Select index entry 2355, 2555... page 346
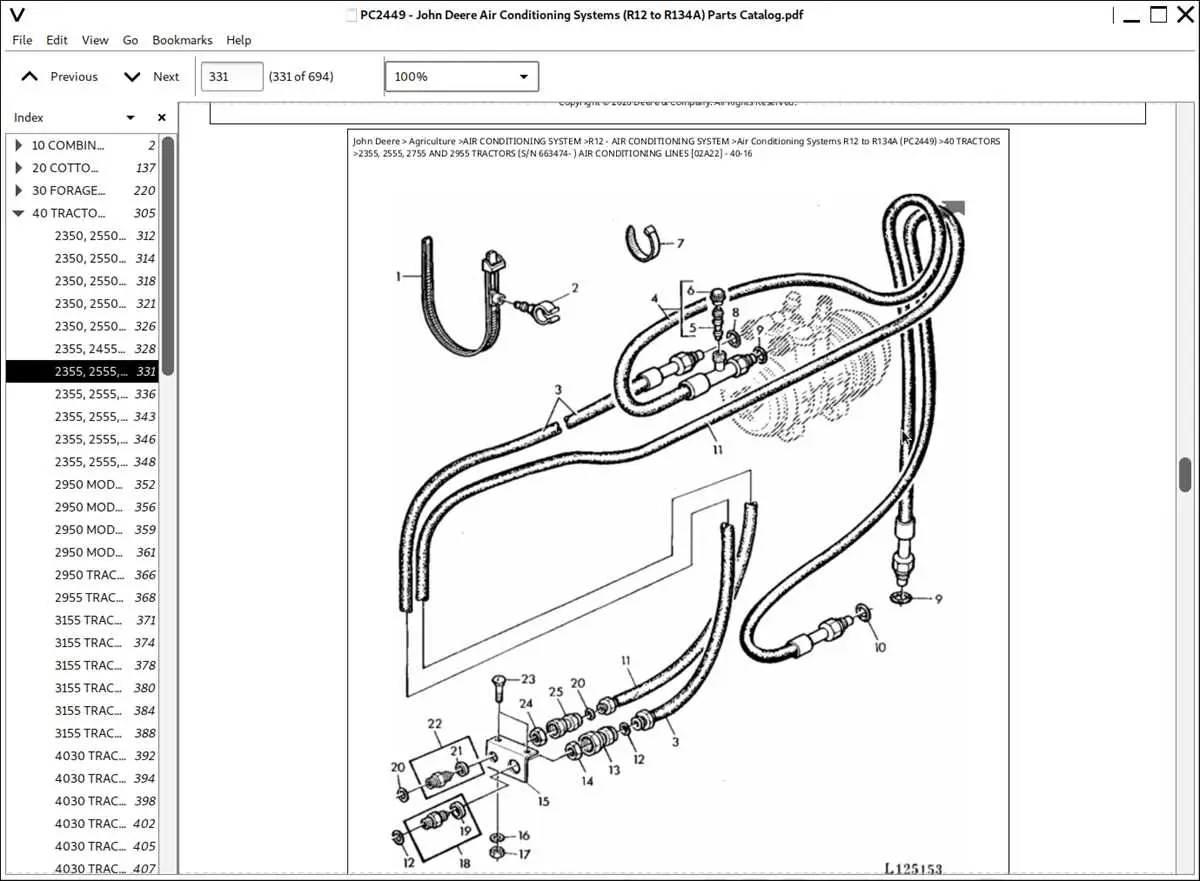 tap(82, 439)
